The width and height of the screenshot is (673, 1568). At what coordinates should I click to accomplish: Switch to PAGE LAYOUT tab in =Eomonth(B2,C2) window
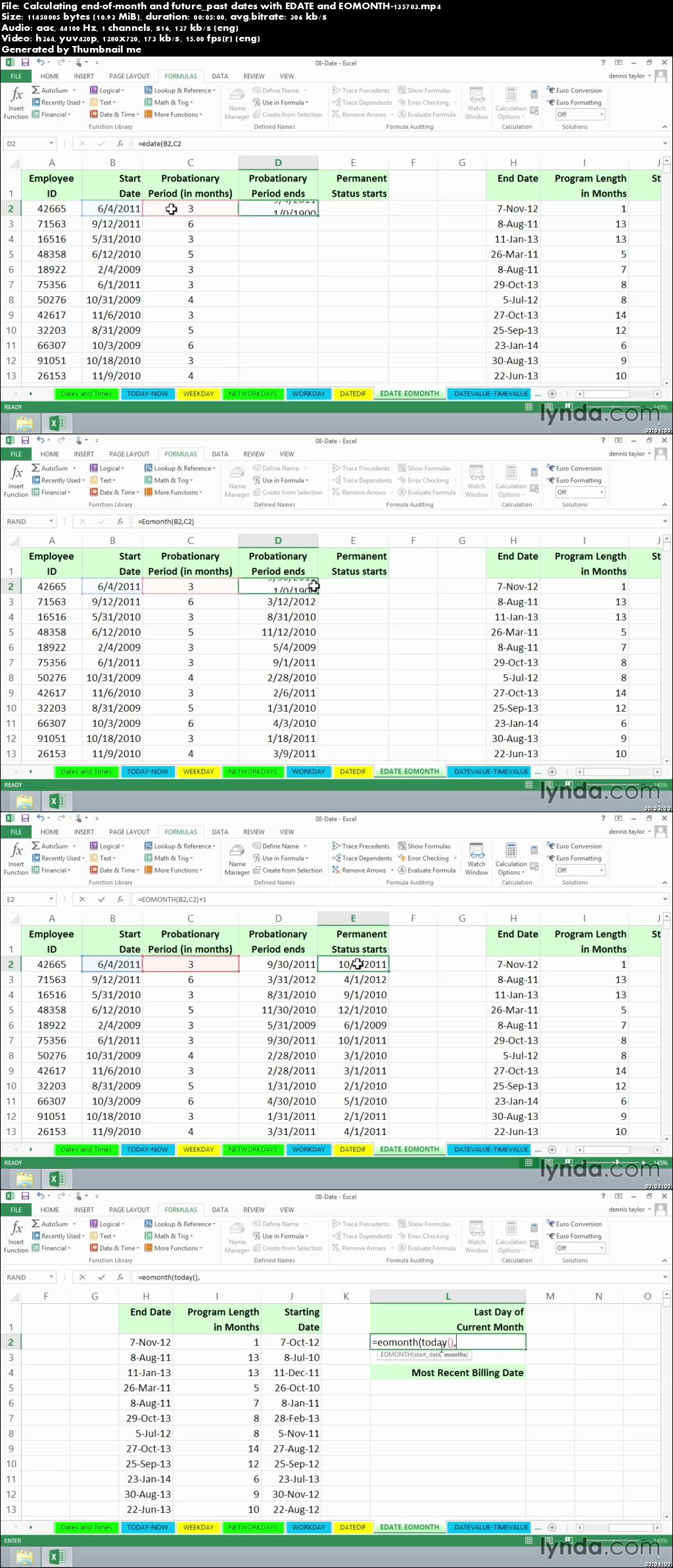tap(129, 454)
